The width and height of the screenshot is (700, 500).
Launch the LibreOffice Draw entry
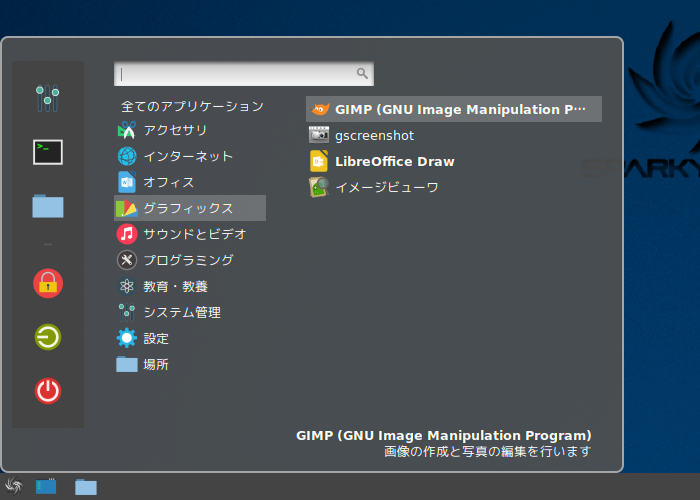pyautogui.click(x=454, y=161)
